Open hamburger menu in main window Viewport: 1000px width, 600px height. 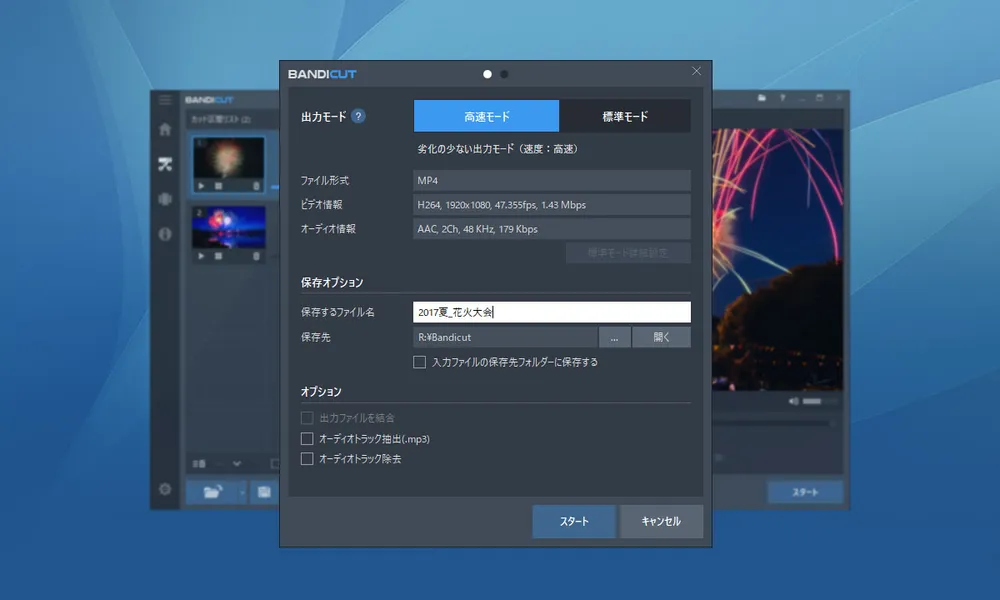(165, 100)
